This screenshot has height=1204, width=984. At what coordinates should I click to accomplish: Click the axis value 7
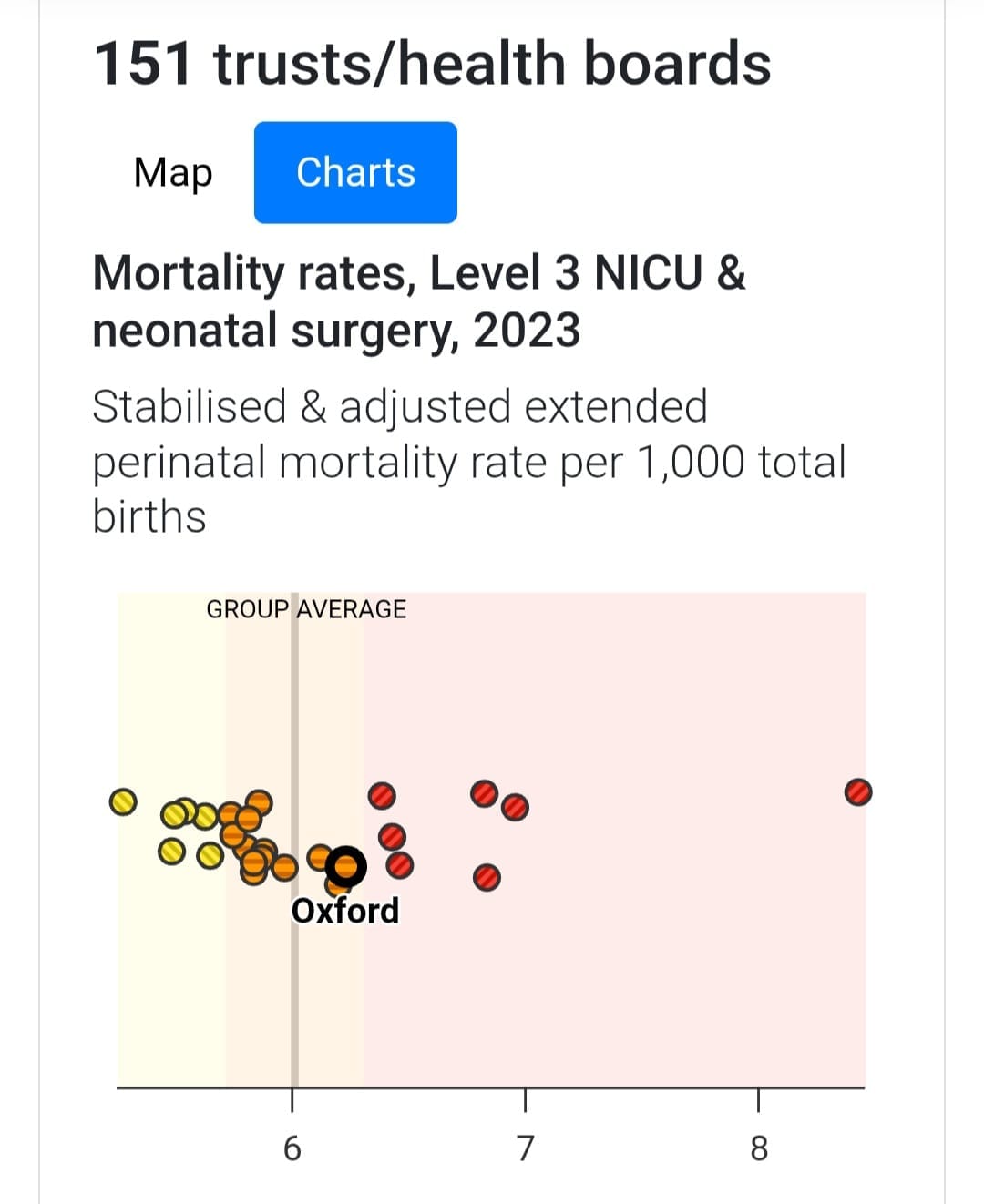click(525, 1148)
